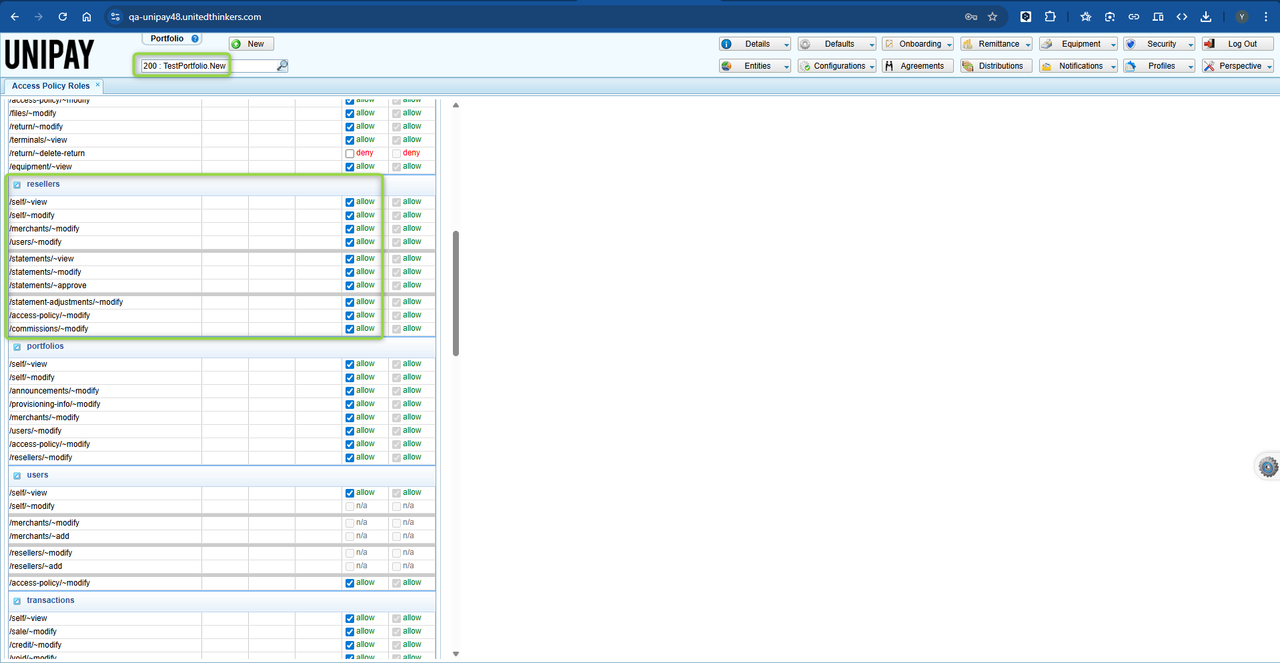The height and width of the screenshot is (663, 1280).
Task: Click the Agreements binoculars icon
Action: (x=889, y=66)
